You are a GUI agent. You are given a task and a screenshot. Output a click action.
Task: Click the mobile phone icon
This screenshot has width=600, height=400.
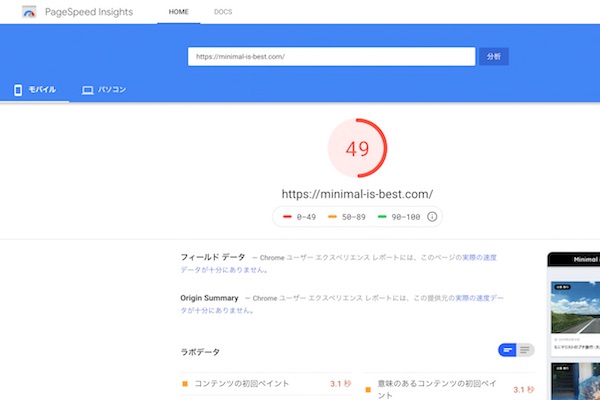point(18,90)
